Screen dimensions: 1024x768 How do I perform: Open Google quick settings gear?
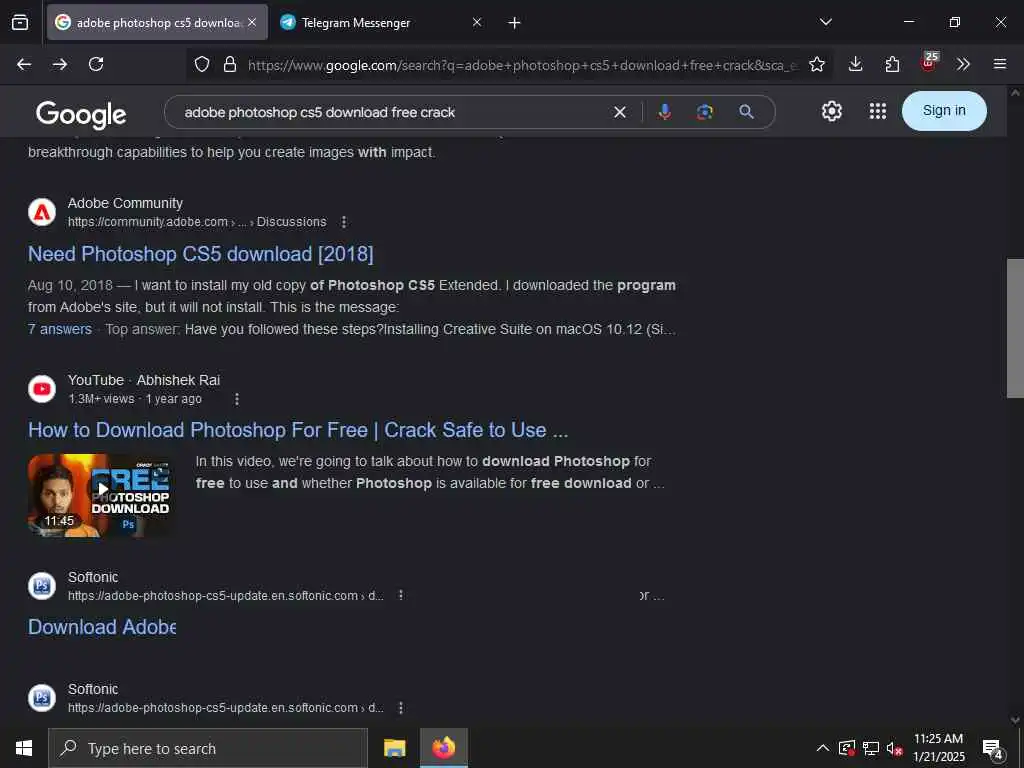pyautogui.click(x=831, y=111)
